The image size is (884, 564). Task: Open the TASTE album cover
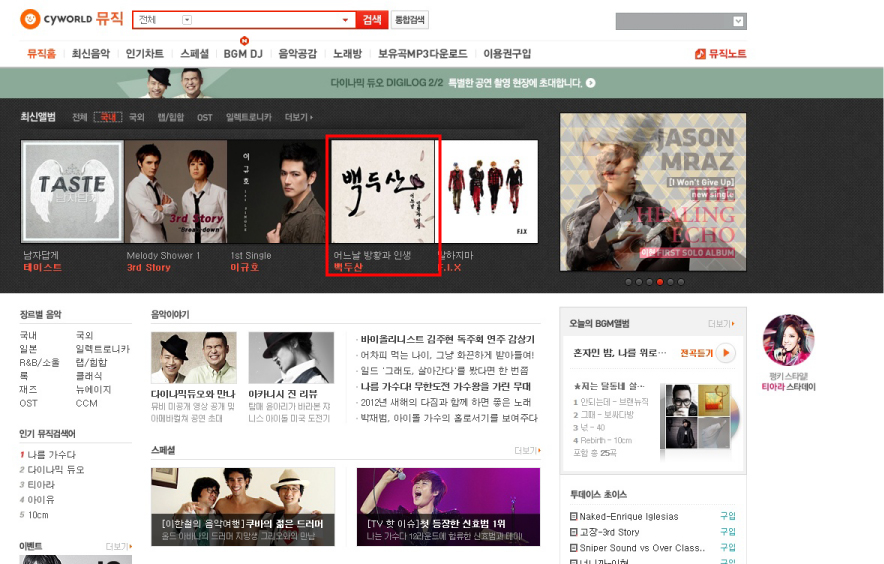pos(72,192)
